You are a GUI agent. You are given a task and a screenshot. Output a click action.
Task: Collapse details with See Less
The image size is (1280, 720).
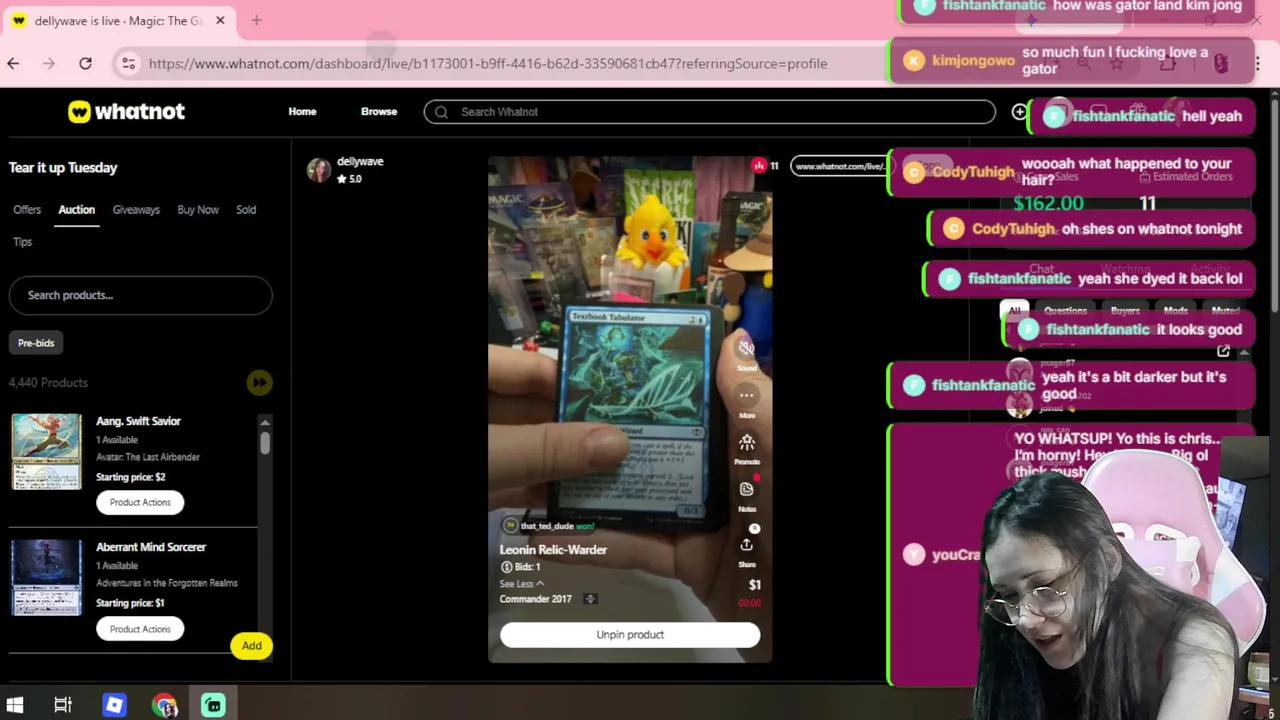pos(522,583)
